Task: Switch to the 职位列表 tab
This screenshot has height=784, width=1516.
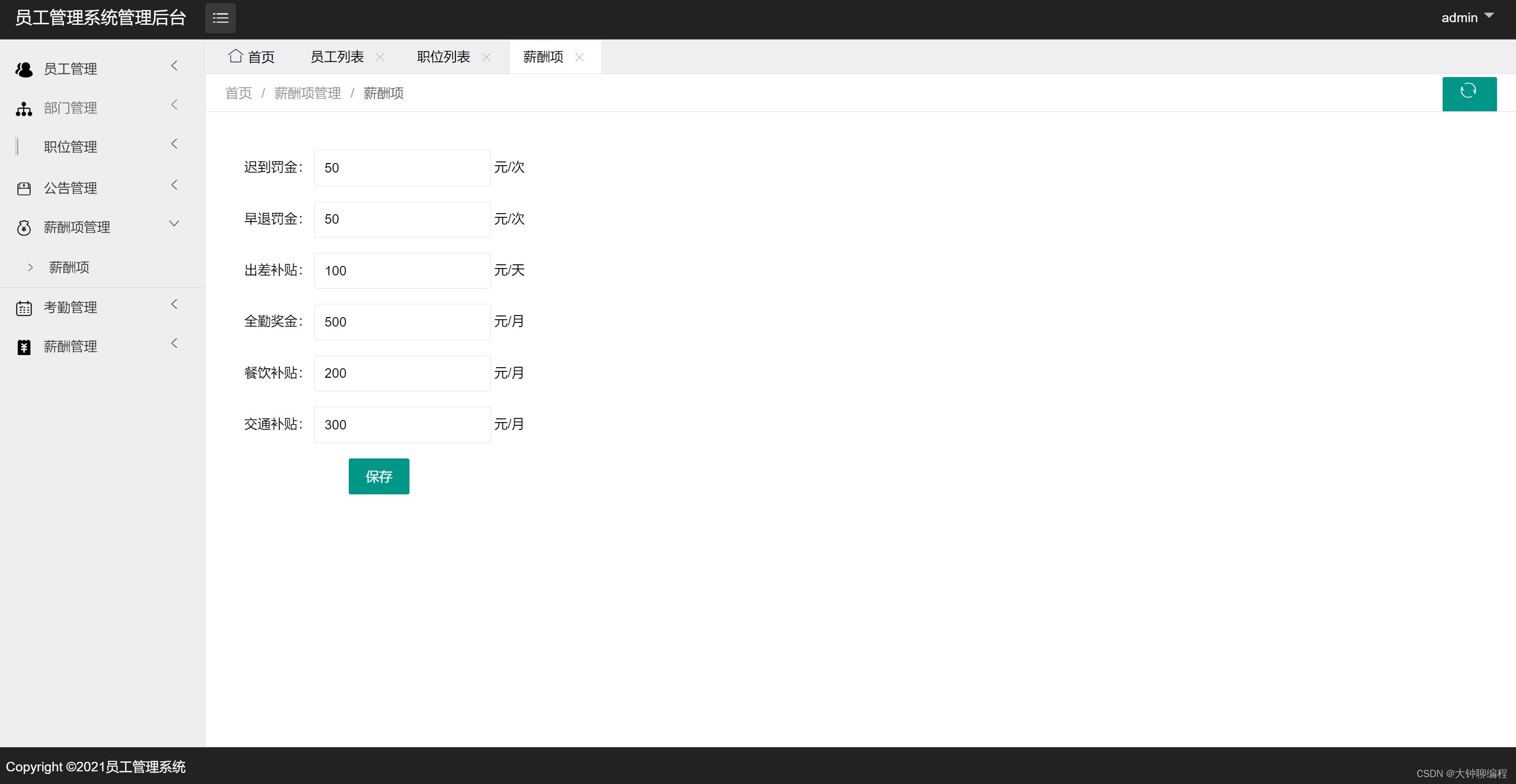Action: point(443,57)
